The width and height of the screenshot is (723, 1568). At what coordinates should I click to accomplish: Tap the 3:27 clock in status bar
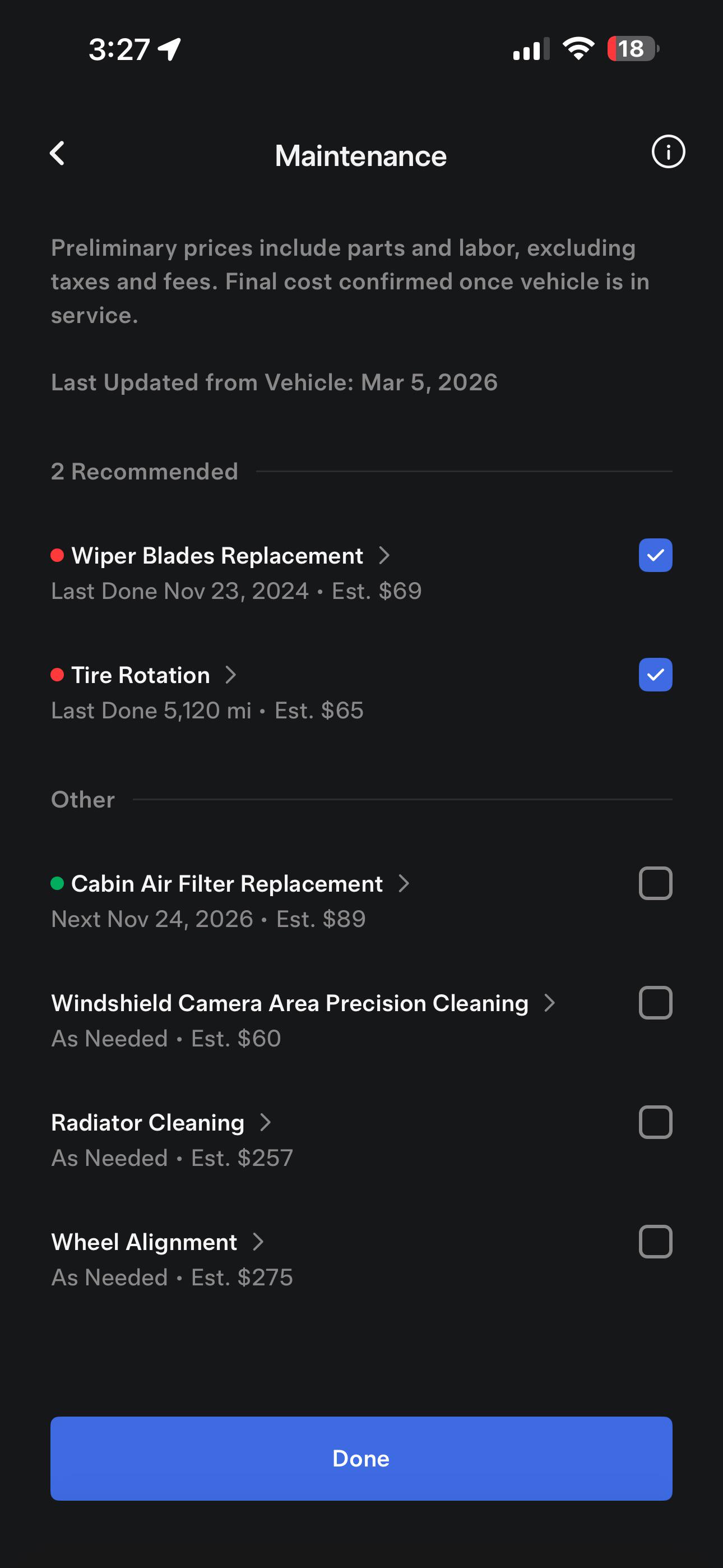[119, 49]
